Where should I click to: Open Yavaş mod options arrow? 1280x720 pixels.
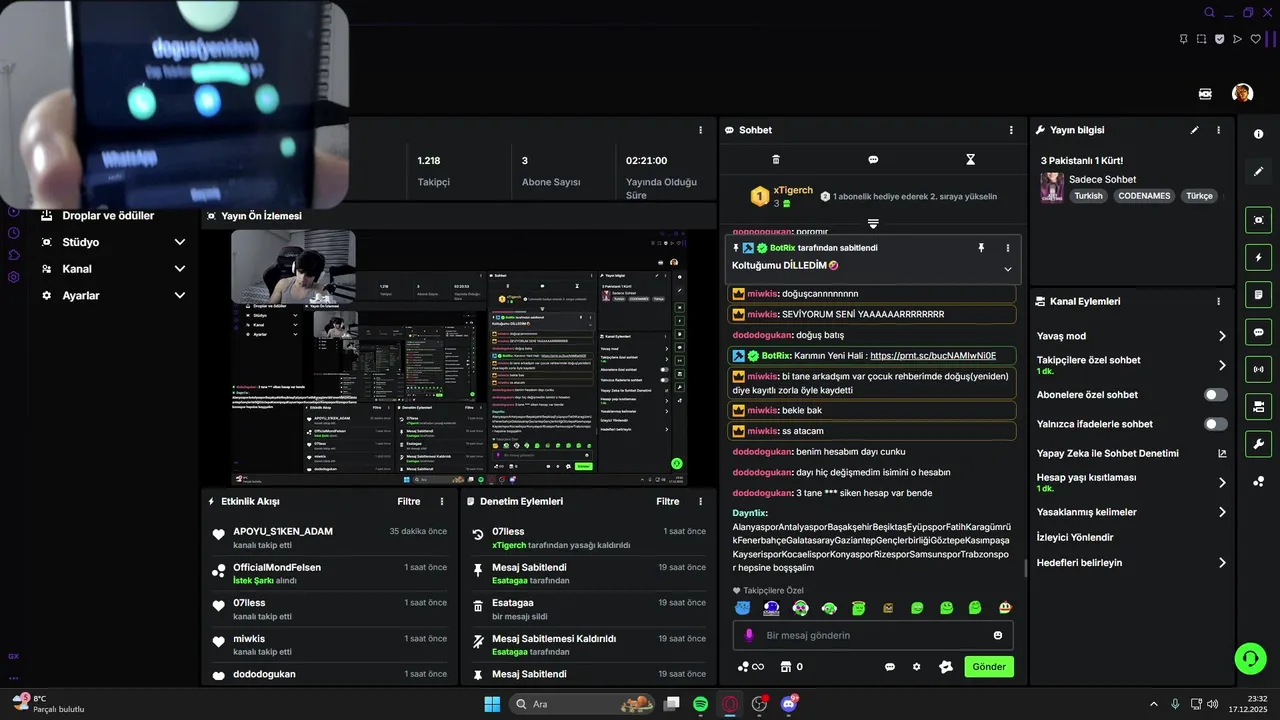[1222, 336]
